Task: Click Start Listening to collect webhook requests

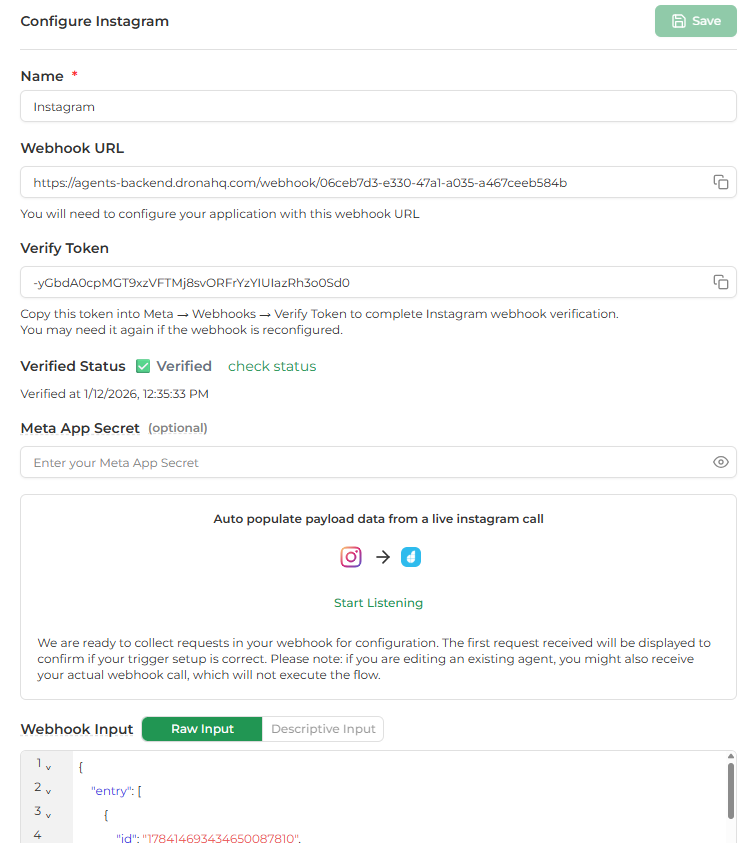Action: 376,602
